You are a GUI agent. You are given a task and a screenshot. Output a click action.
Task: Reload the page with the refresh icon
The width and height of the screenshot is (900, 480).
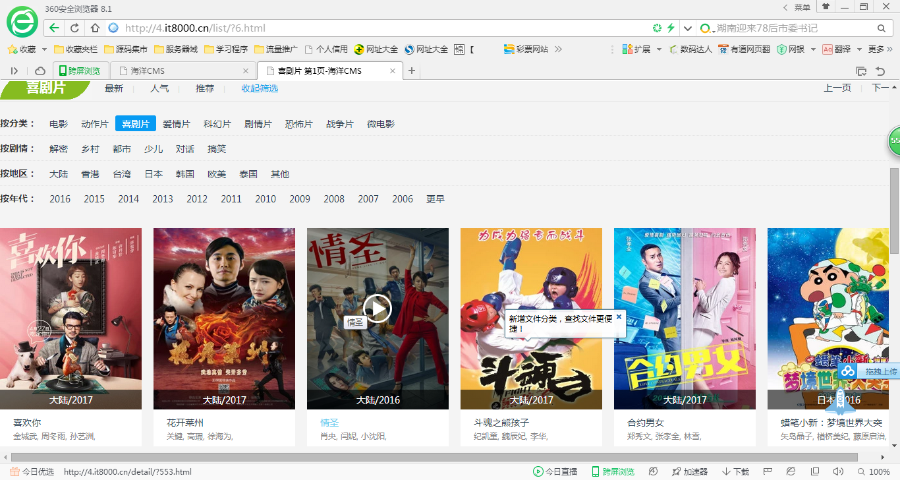75,28
